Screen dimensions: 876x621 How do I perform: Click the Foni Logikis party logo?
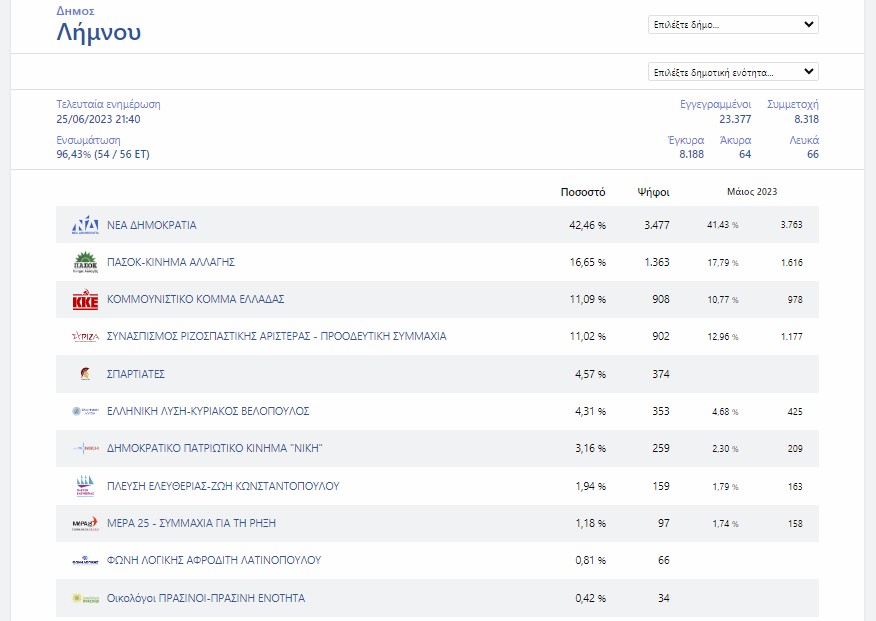85,560
